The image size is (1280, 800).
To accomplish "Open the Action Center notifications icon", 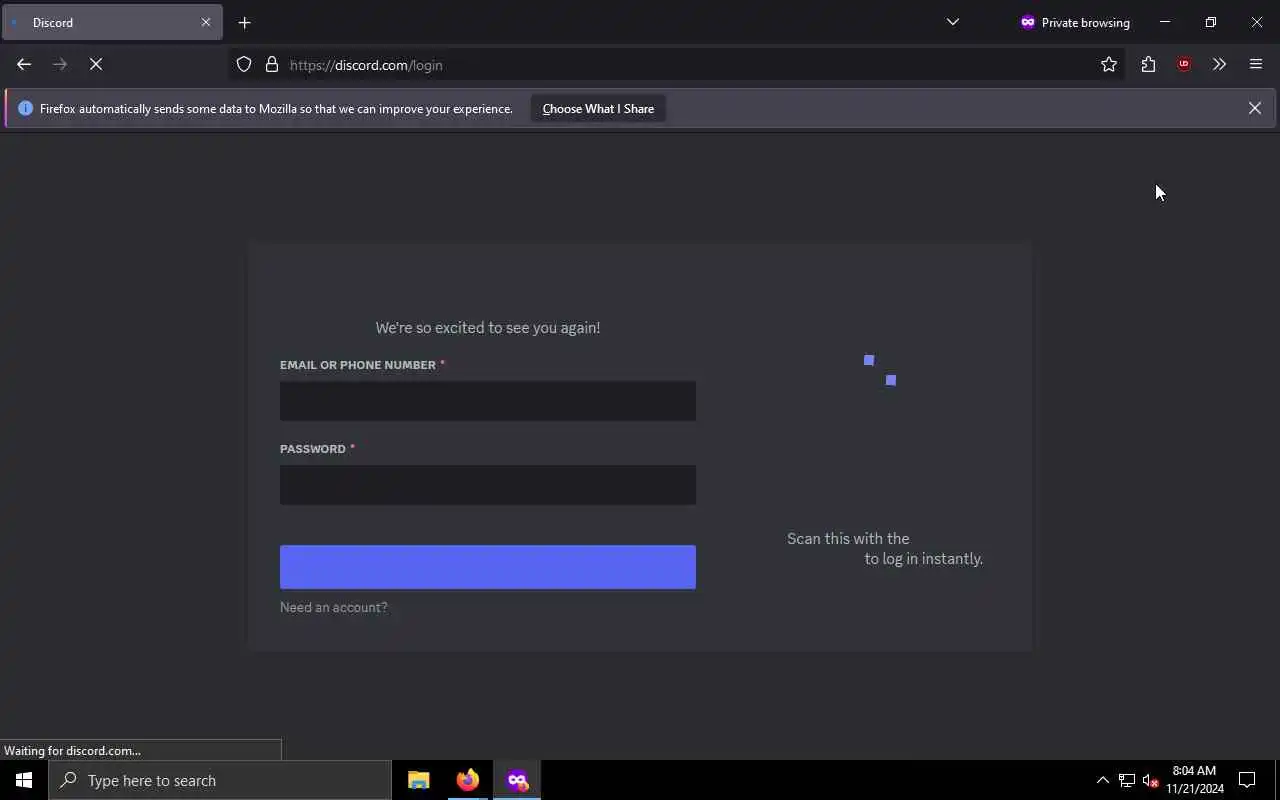I will click(x=1247, y=780).
